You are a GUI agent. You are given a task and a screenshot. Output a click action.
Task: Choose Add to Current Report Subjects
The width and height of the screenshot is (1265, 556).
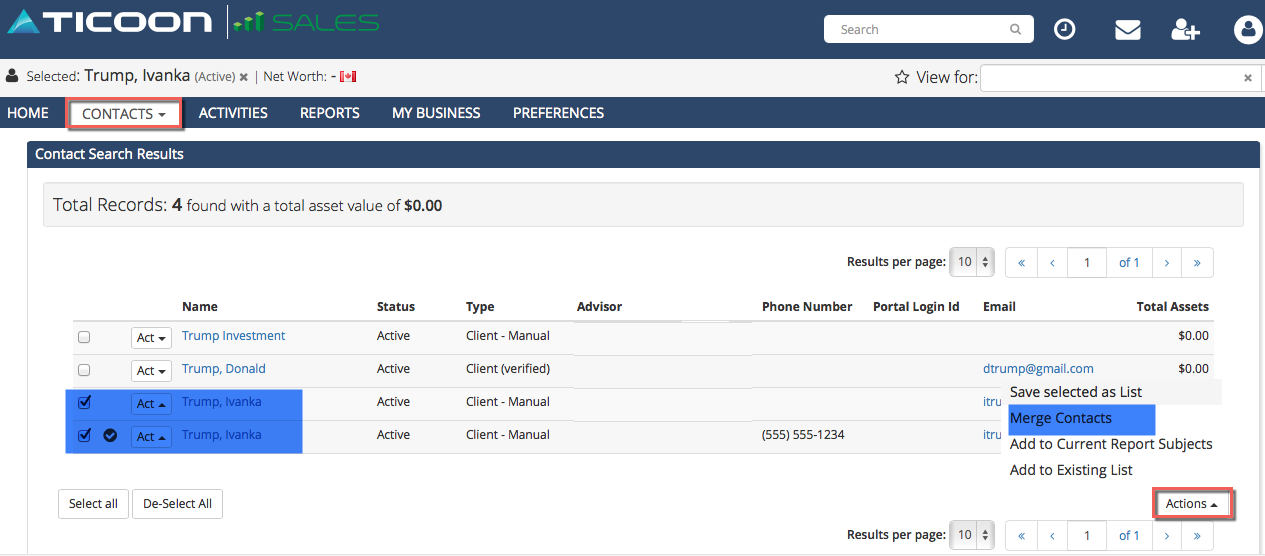[1111, 444]
